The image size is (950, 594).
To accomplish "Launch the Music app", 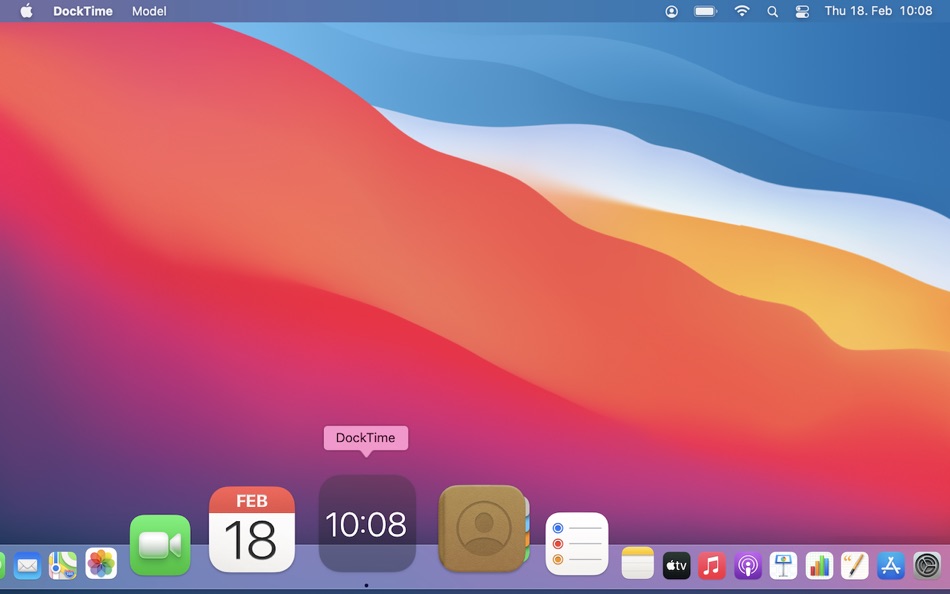I will tap(712, 565).
